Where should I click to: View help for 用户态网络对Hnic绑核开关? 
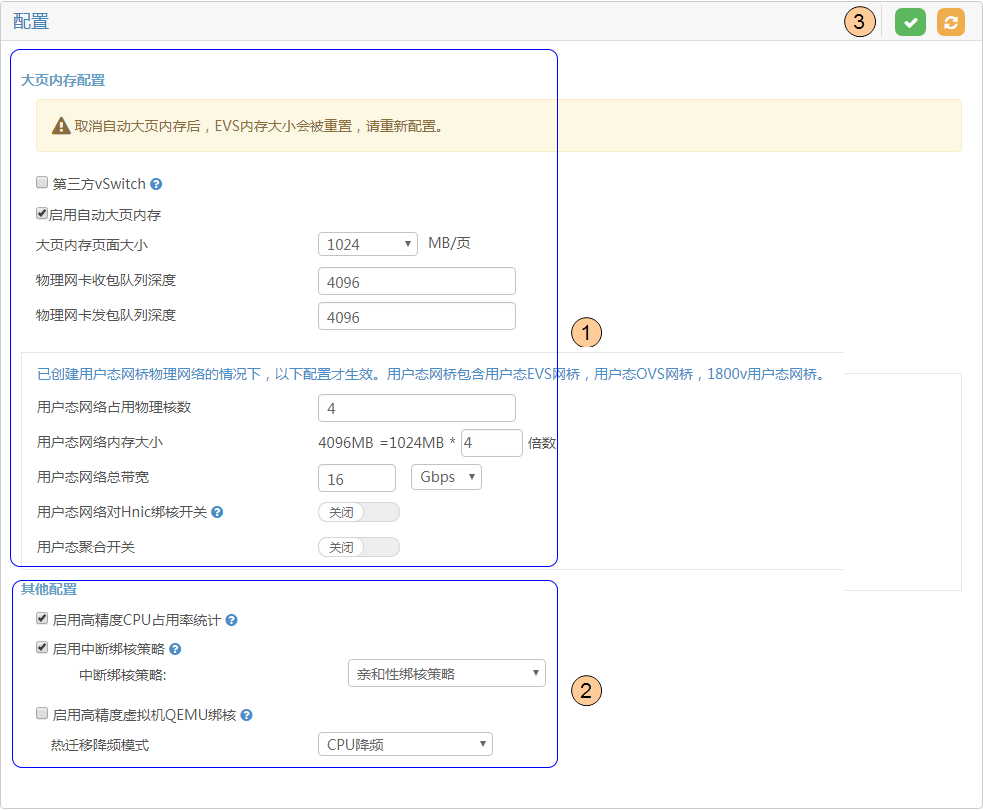217,512
